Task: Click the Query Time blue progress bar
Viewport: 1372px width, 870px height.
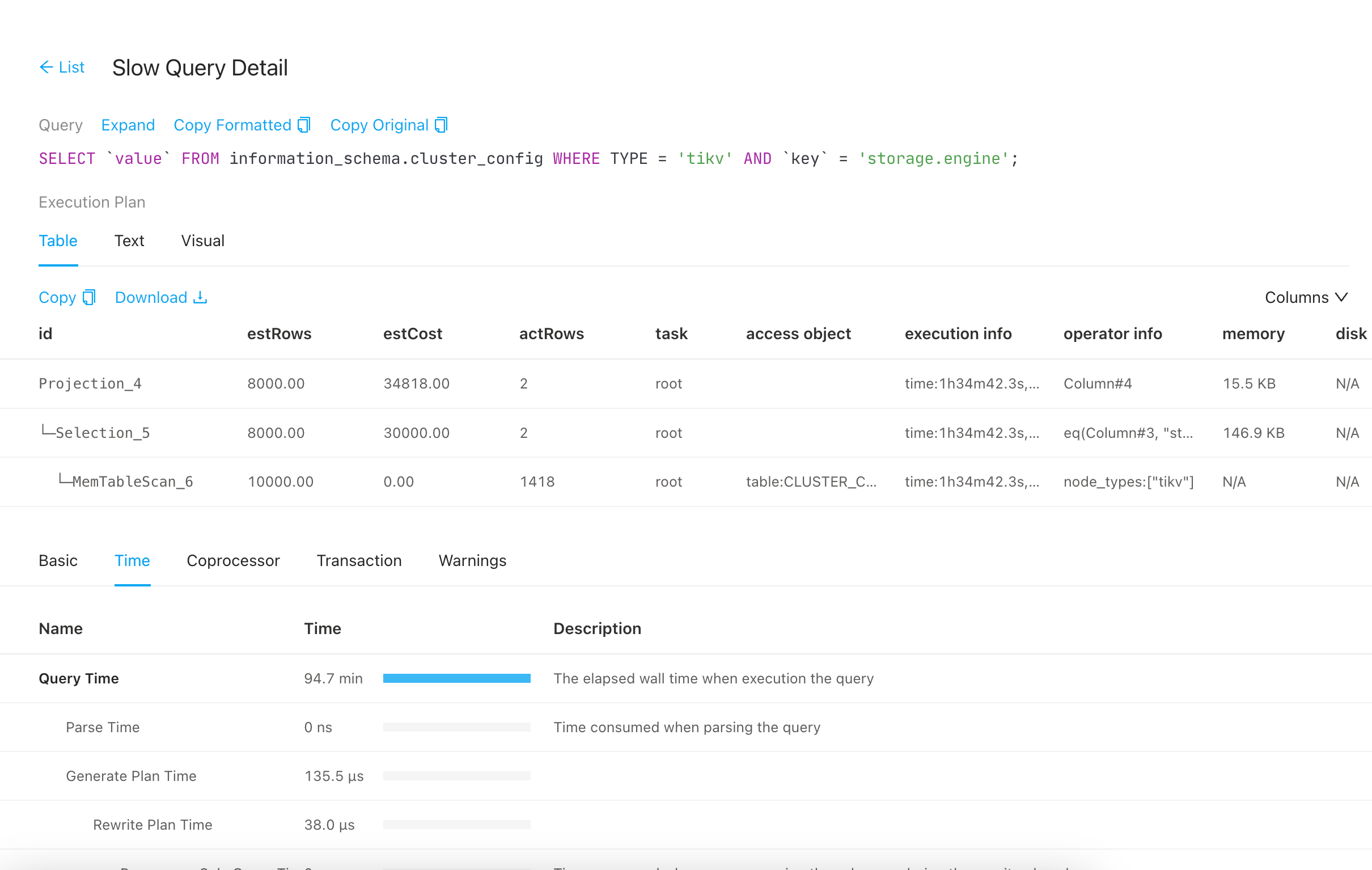Action: click(x=456, y=678)
